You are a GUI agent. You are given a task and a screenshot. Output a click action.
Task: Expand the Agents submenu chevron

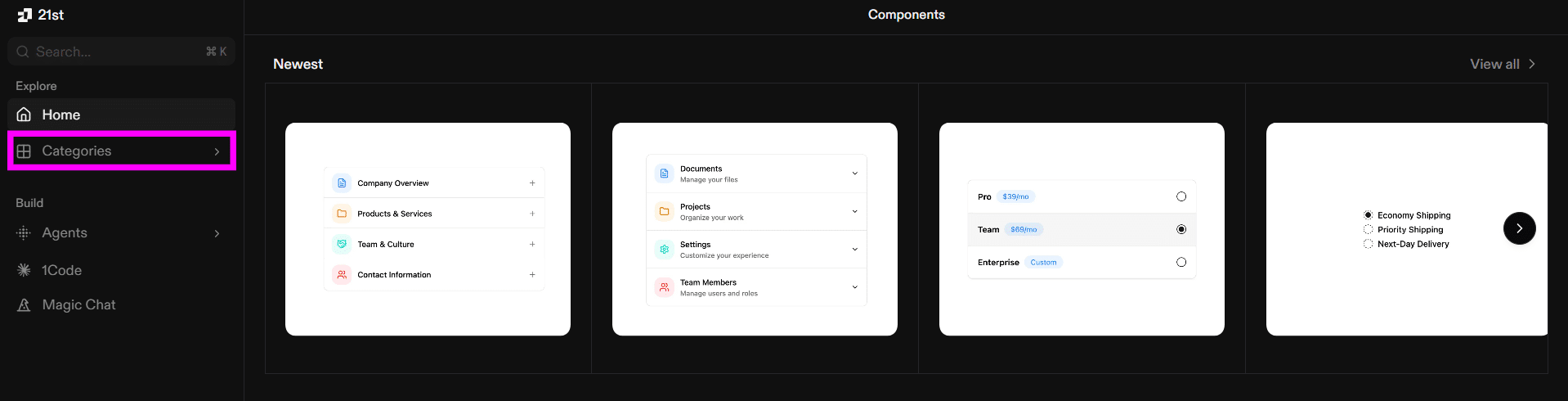pos(217,233)
